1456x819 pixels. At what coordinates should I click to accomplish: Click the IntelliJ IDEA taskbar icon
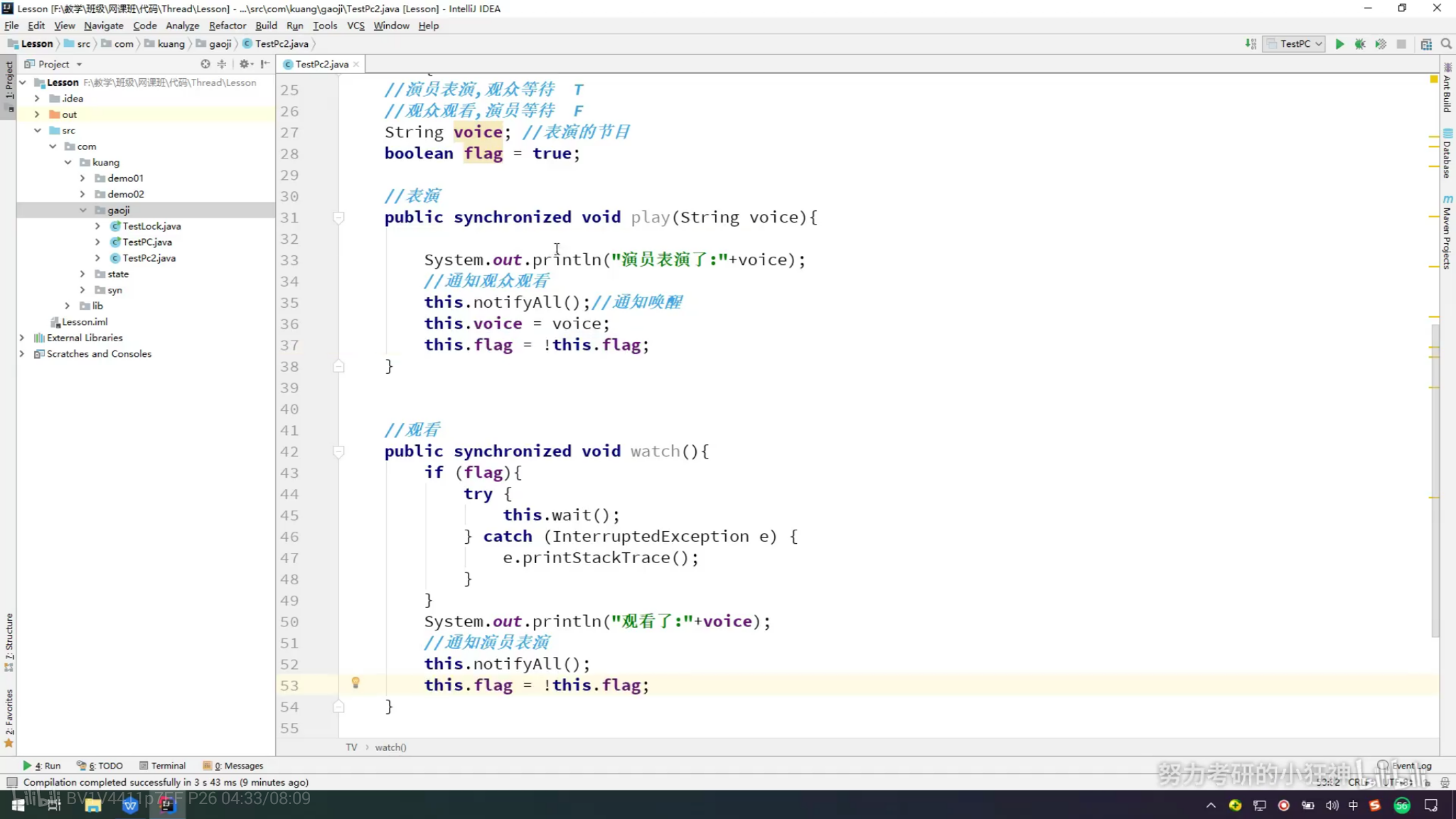tap(166, 805)
